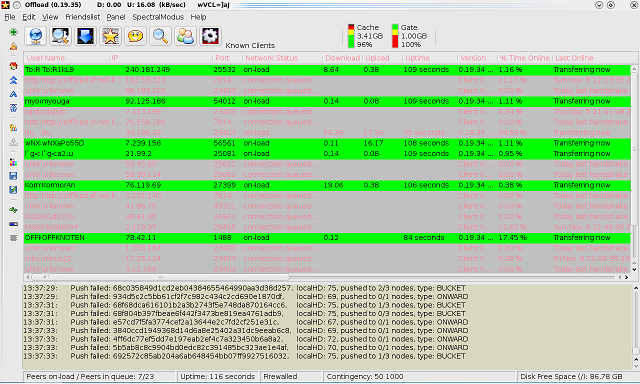Click the single blue up-arrow sidebar icon
Screen dimensions: 640x384
(13, 94)
